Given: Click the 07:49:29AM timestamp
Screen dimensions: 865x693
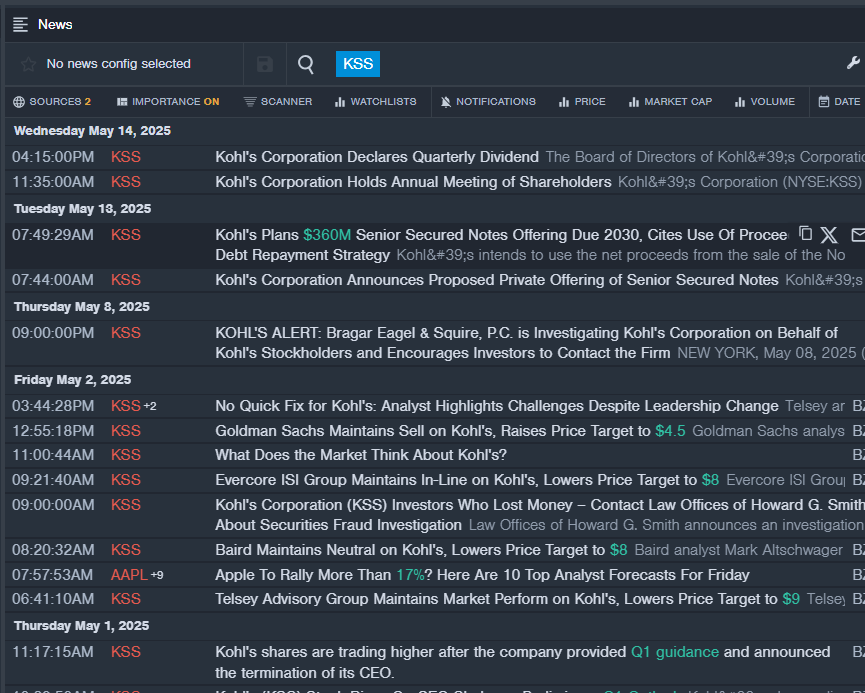Looking at the screenshot, I should [x=53, y=234].
